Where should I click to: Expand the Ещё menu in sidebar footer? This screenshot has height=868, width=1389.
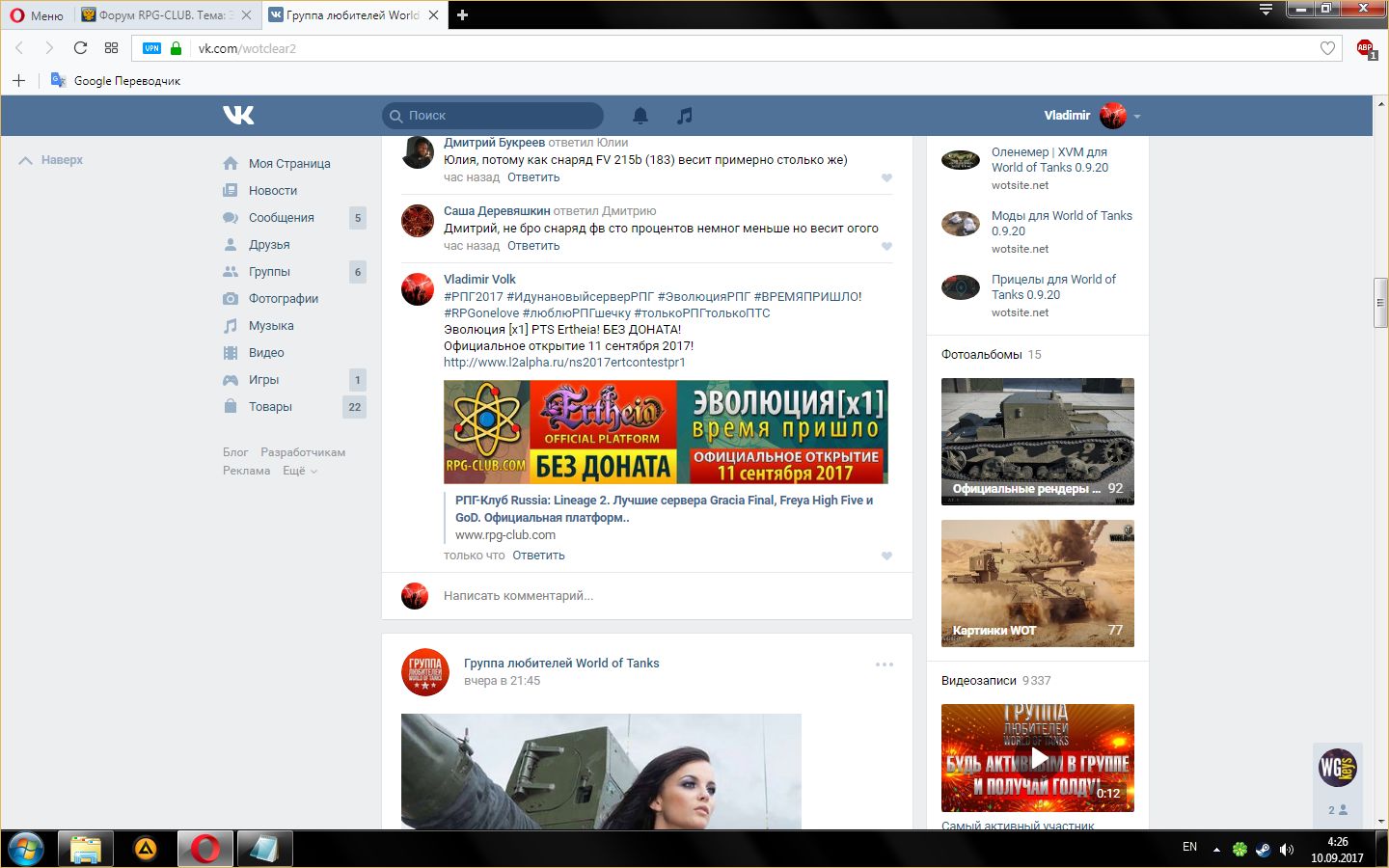point(300,471)
